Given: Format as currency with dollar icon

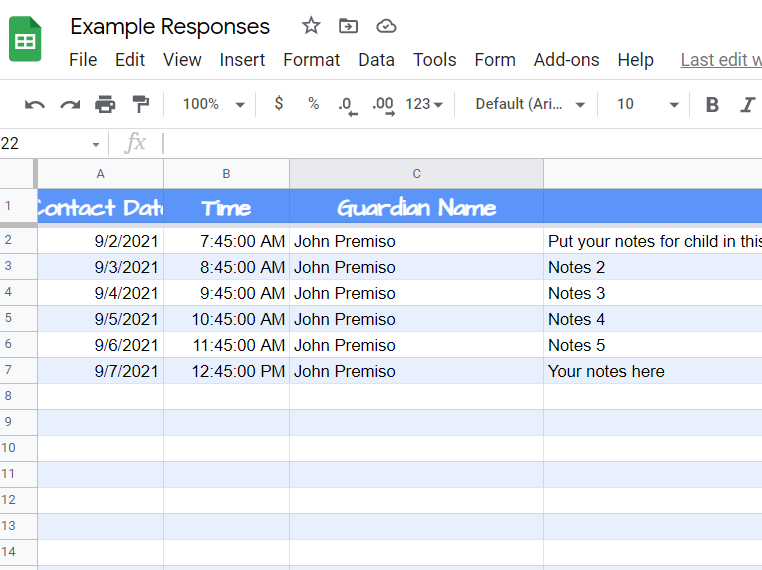Looking at the screenshot, I should [278, 104].
